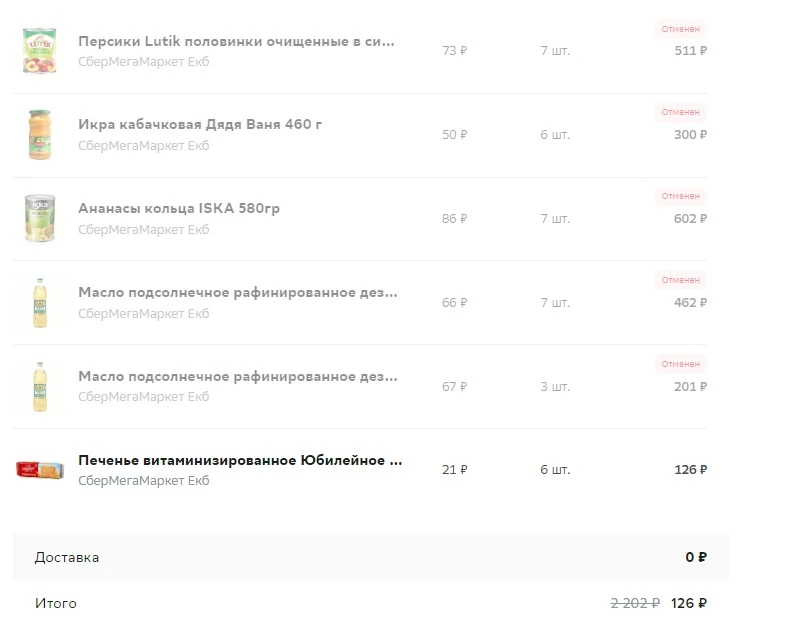The image size is (800, 628).
Task: Click the Доставка delivery row
Action: click(x=370, y=557)
